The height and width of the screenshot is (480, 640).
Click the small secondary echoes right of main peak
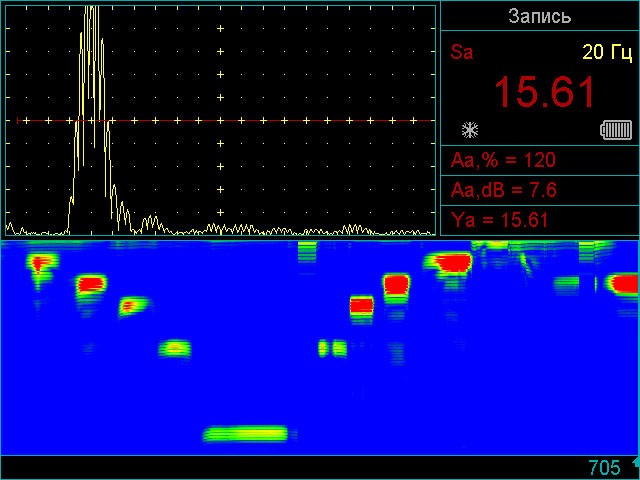click(150, 222)
